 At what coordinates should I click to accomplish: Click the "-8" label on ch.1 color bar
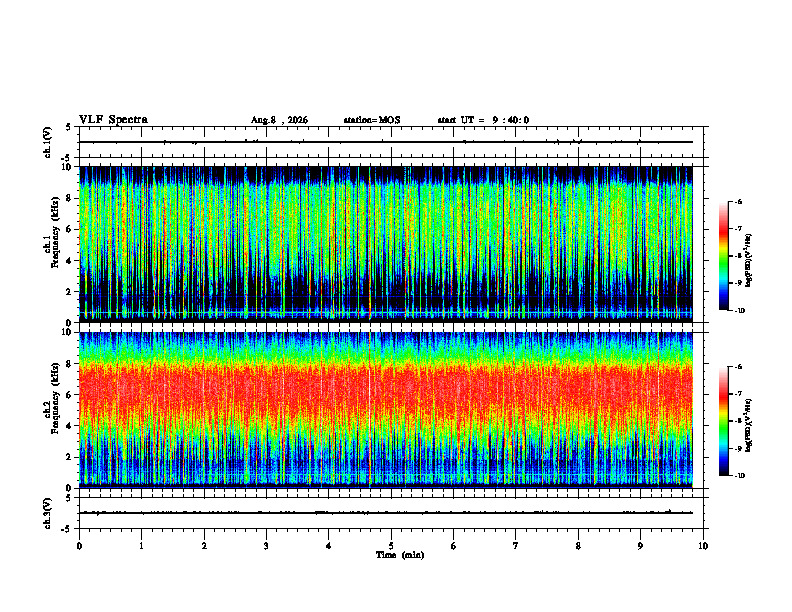[x=739, y=256]
